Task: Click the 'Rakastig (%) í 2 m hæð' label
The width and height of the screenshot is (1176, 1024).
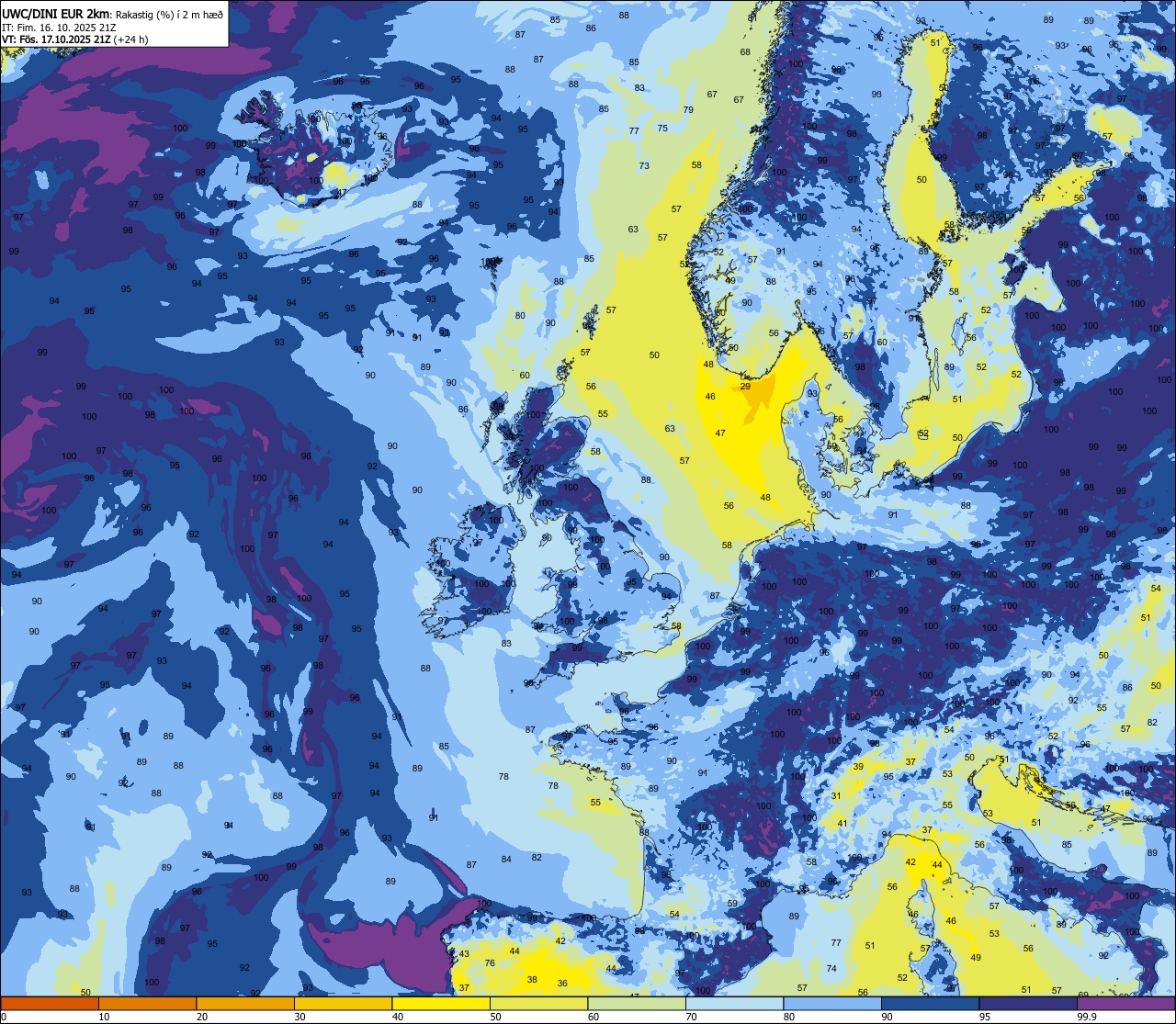Action: (169, 14)
